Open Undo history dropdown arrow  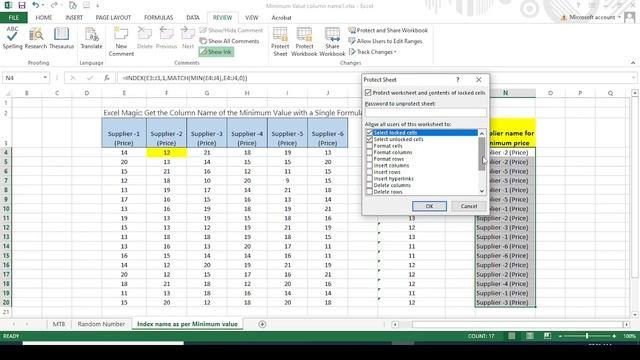[43, 5]
